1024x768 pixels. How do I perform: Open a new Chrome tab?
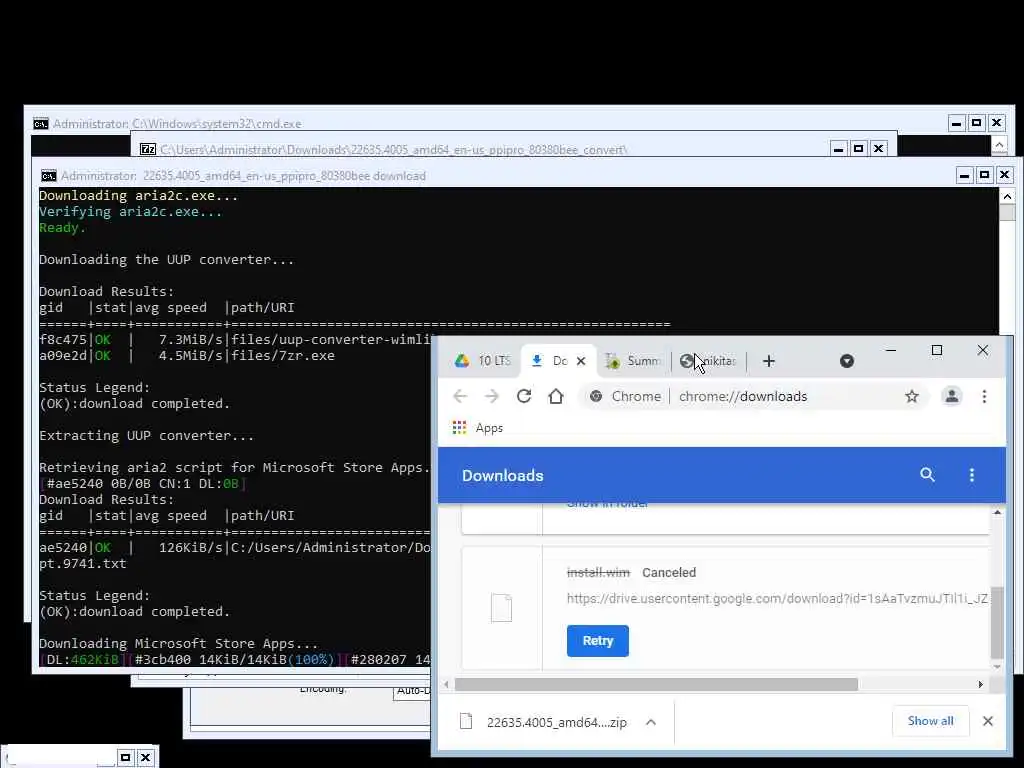pos(769,361)
